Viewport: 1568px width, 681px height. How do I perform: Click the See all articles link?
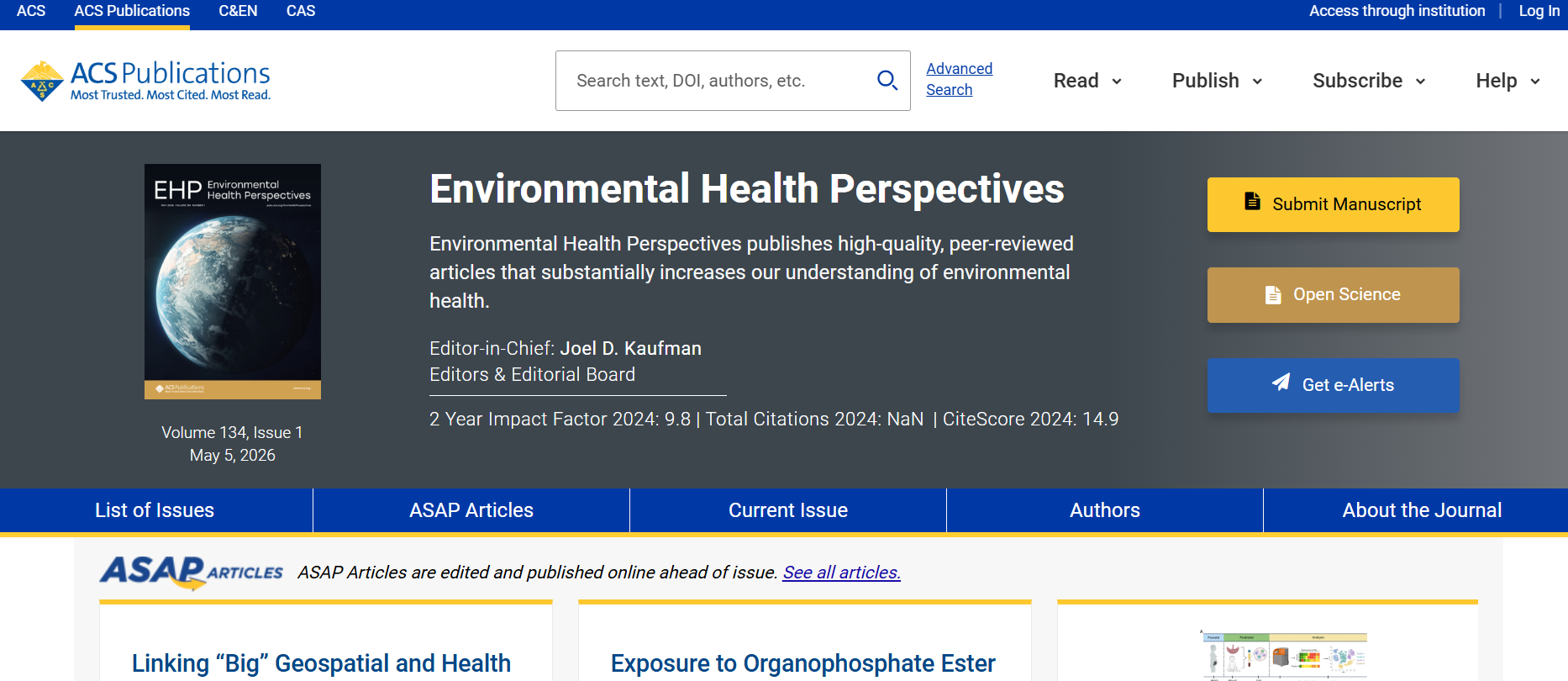coord(842,573)
